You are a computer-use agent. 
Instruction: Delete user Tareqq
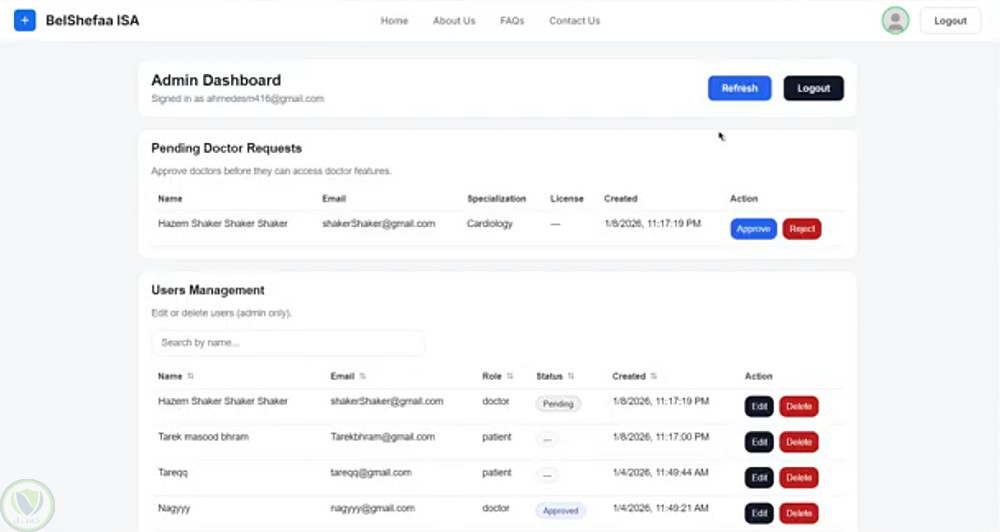798,478
